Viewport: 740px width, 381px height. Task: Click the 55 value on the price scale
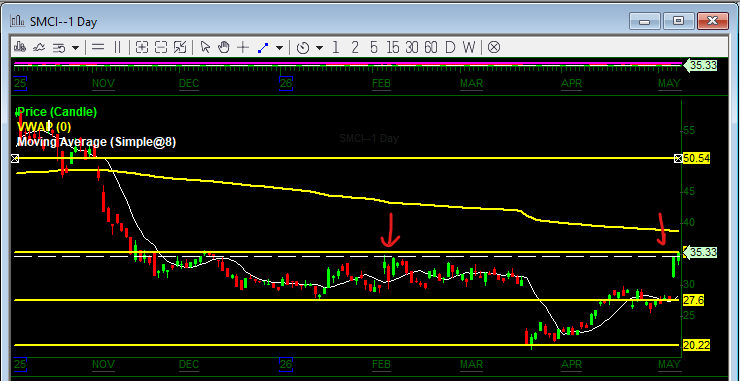(x=689, y=130)
